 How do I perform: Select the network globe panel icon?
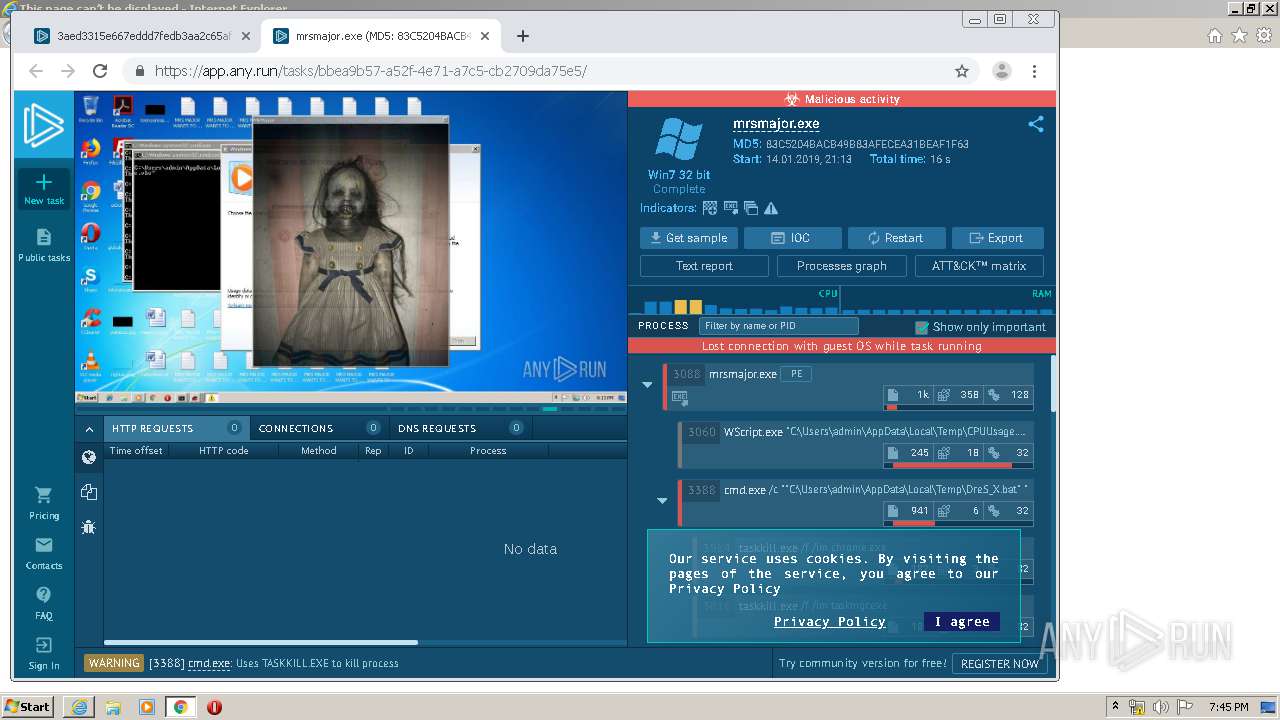pos(89,457)
